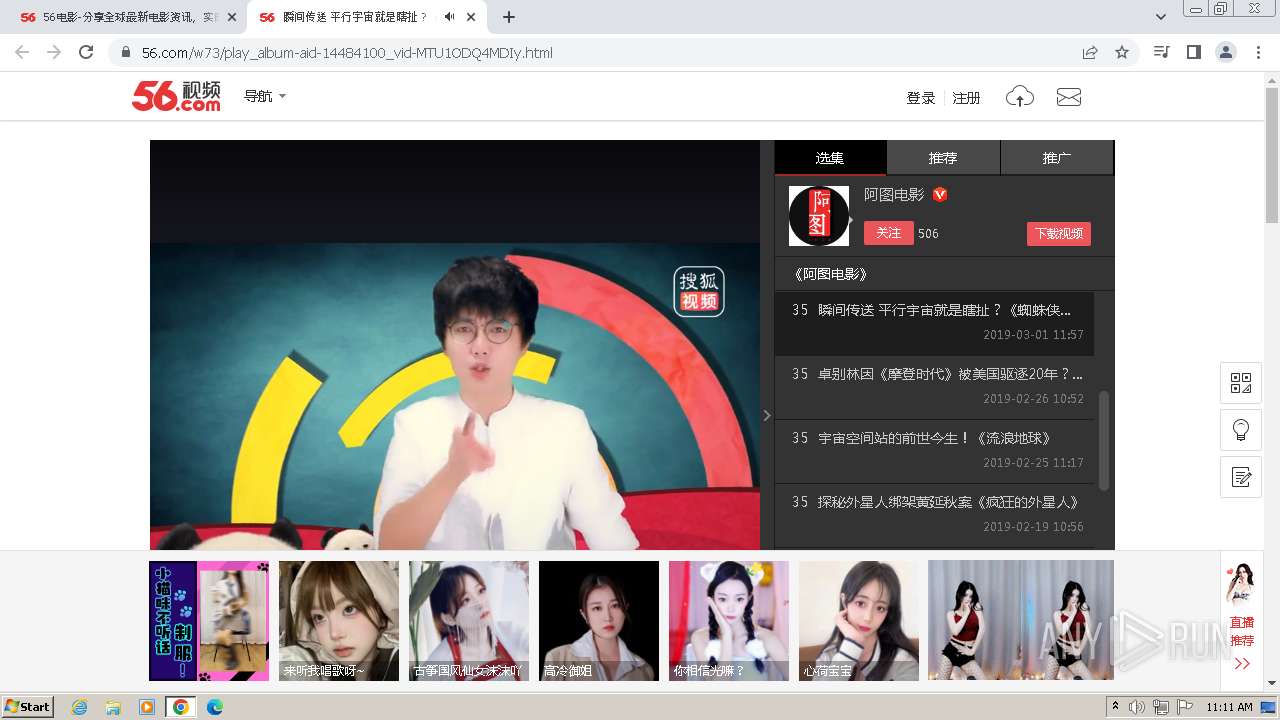Viewport: 1280px width, 720px height.
Task: Open a new tab with the plus icon
Action: click(509, 17)
